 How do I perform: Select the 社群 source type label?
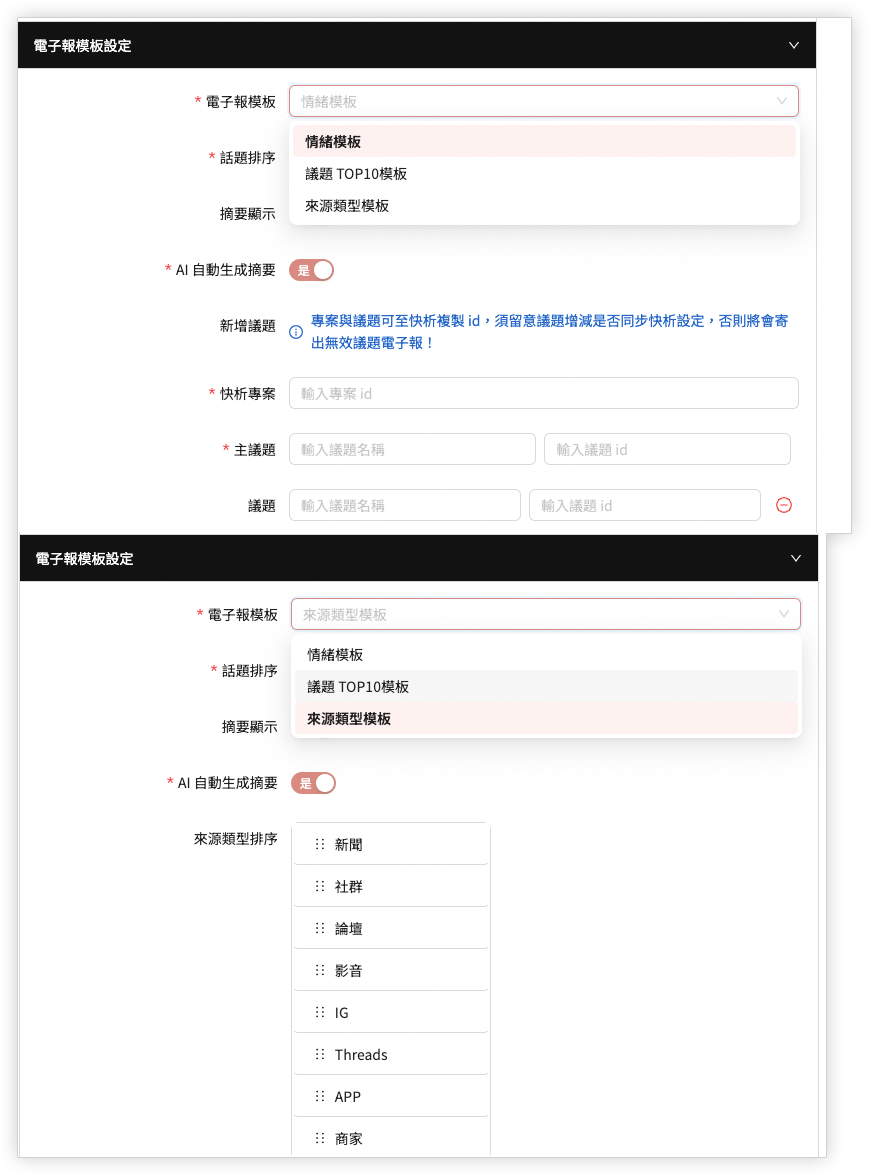point(348,886)
